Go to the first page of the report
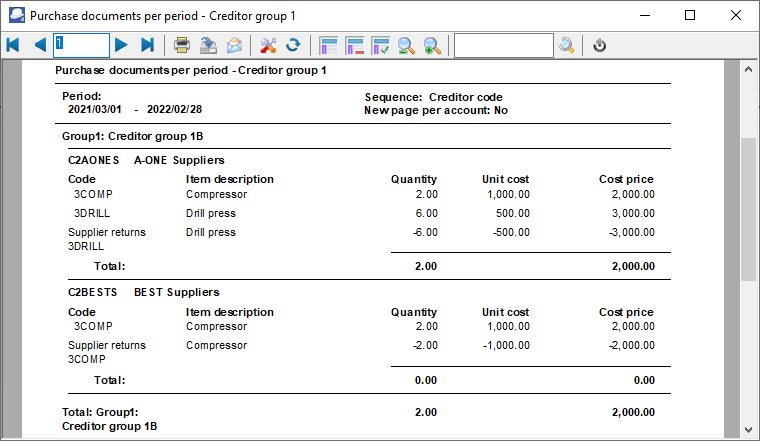Screen dimensions: 760x441 pyautogui.click(x=13, y=45)
